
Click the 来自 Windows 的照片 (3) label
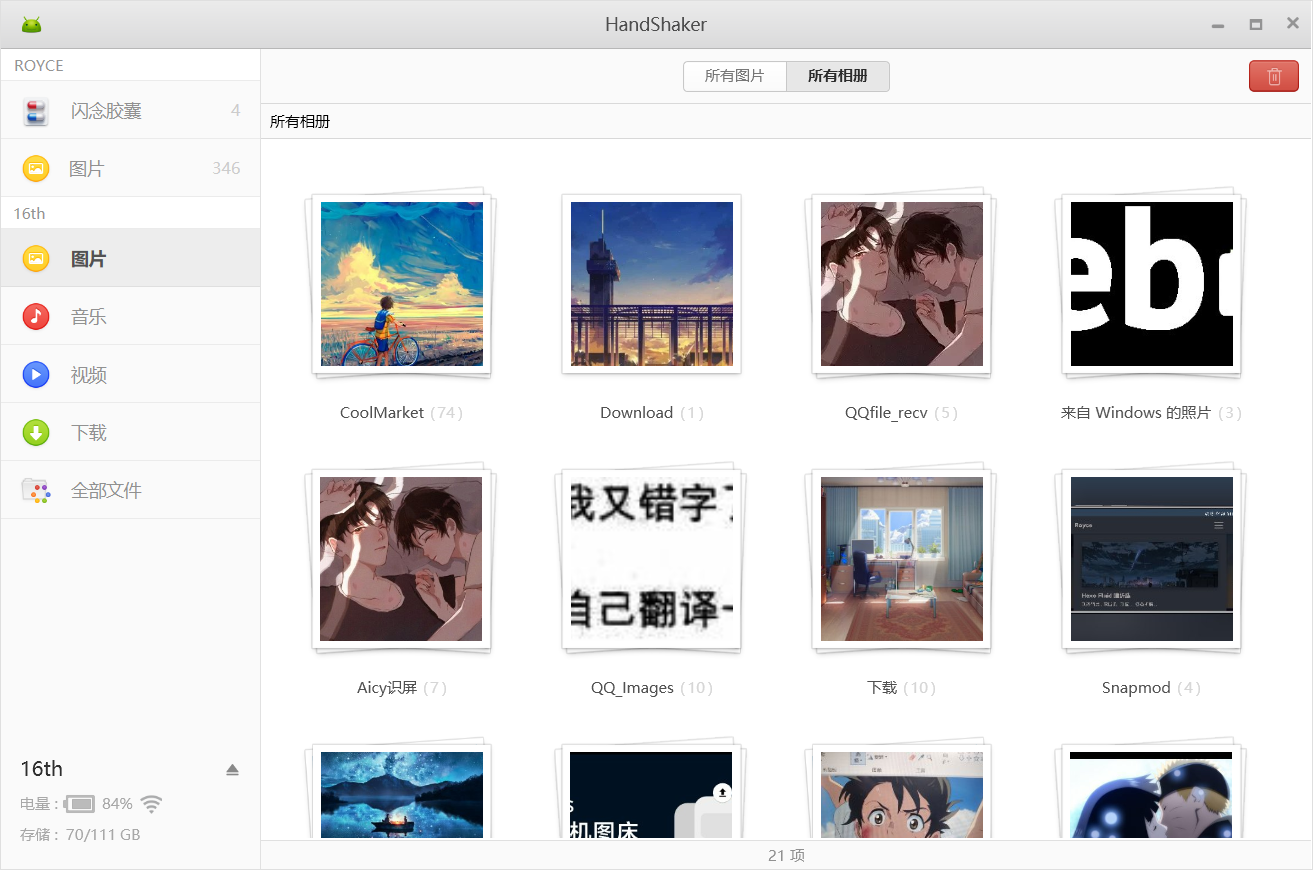(1152, 413)
